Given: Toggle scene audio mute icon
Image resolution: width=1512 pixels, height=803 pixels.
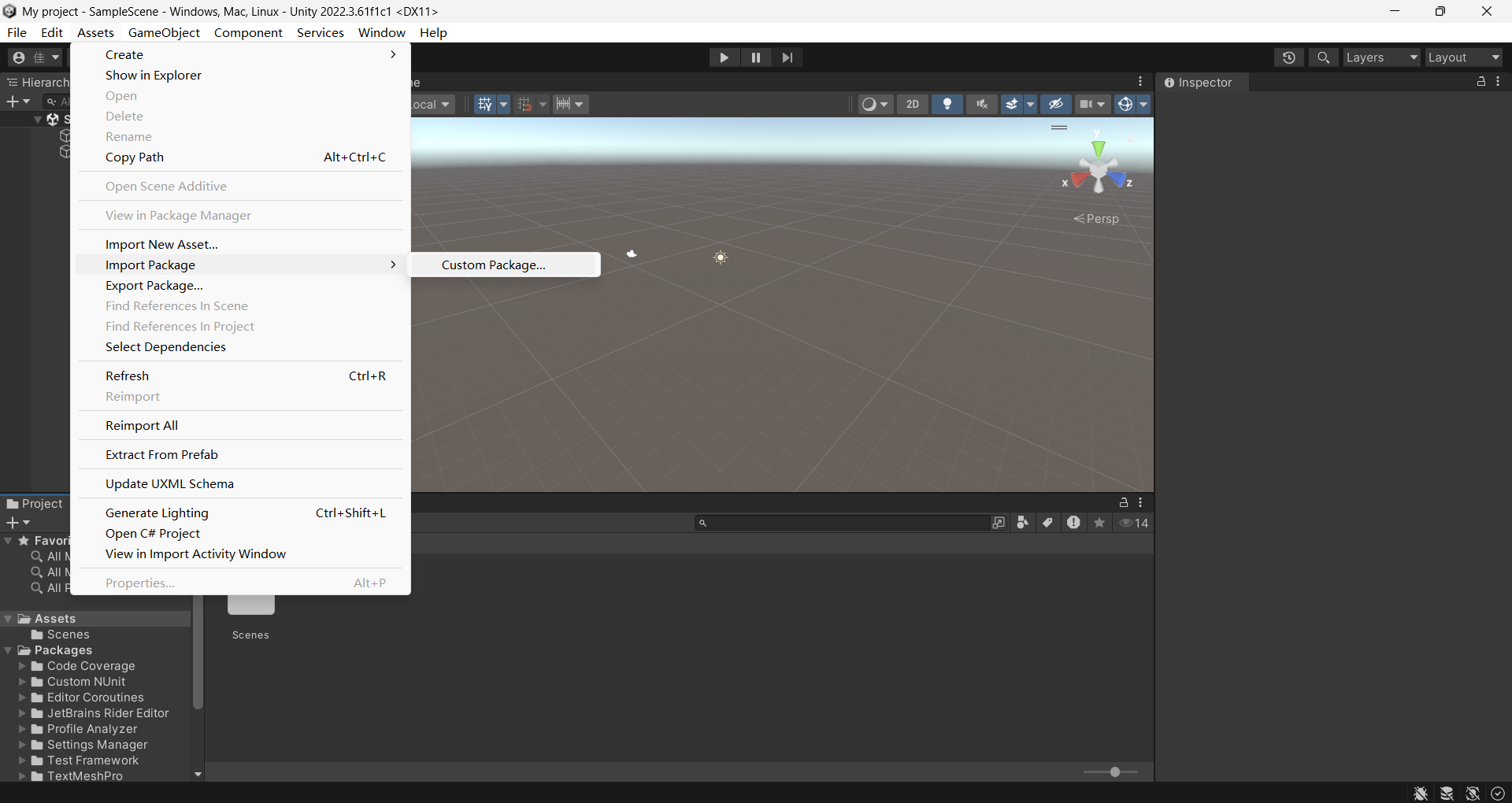Looking at the screenshot, I should [982, 104].
